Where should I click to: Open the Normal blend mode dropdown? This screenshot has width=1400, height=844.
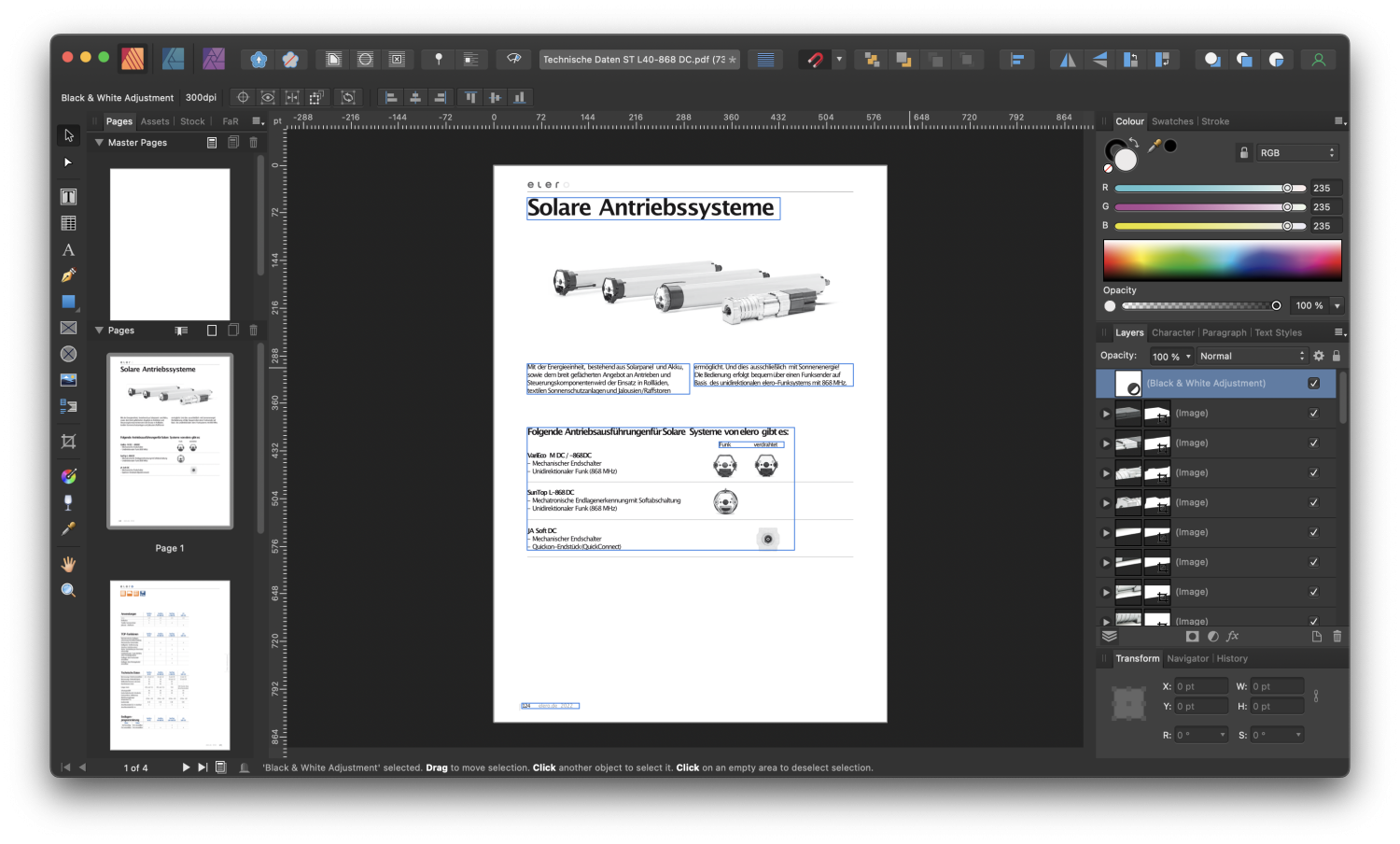click(1251, 355)
